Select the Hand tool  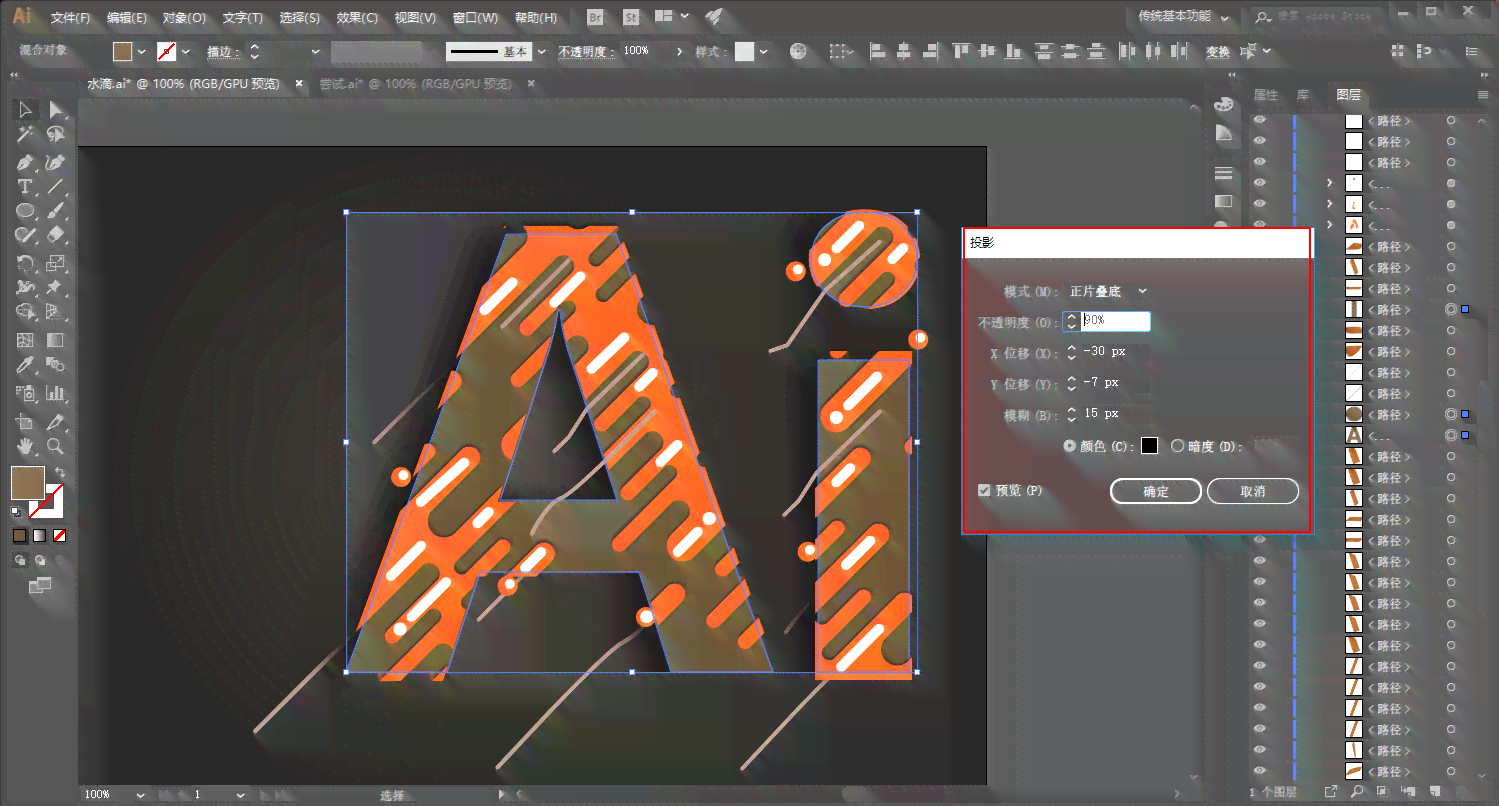[x=26, y=446]
